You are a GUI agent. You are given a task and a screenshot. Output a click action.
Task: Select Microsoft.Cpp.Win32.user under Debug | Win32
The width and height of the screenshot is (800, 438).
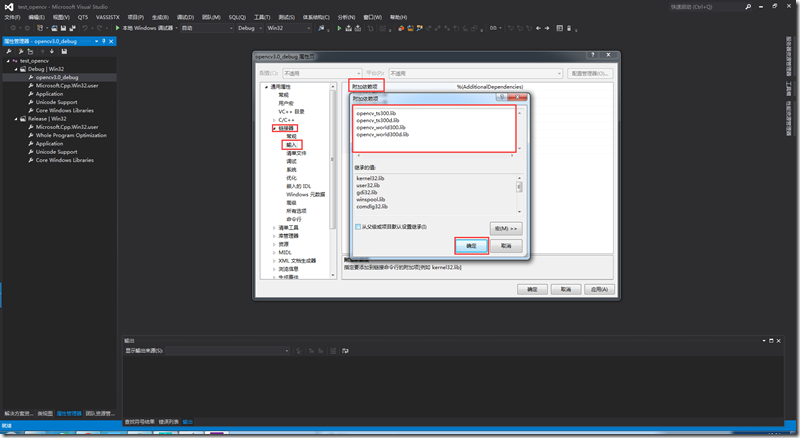[67, 85]
